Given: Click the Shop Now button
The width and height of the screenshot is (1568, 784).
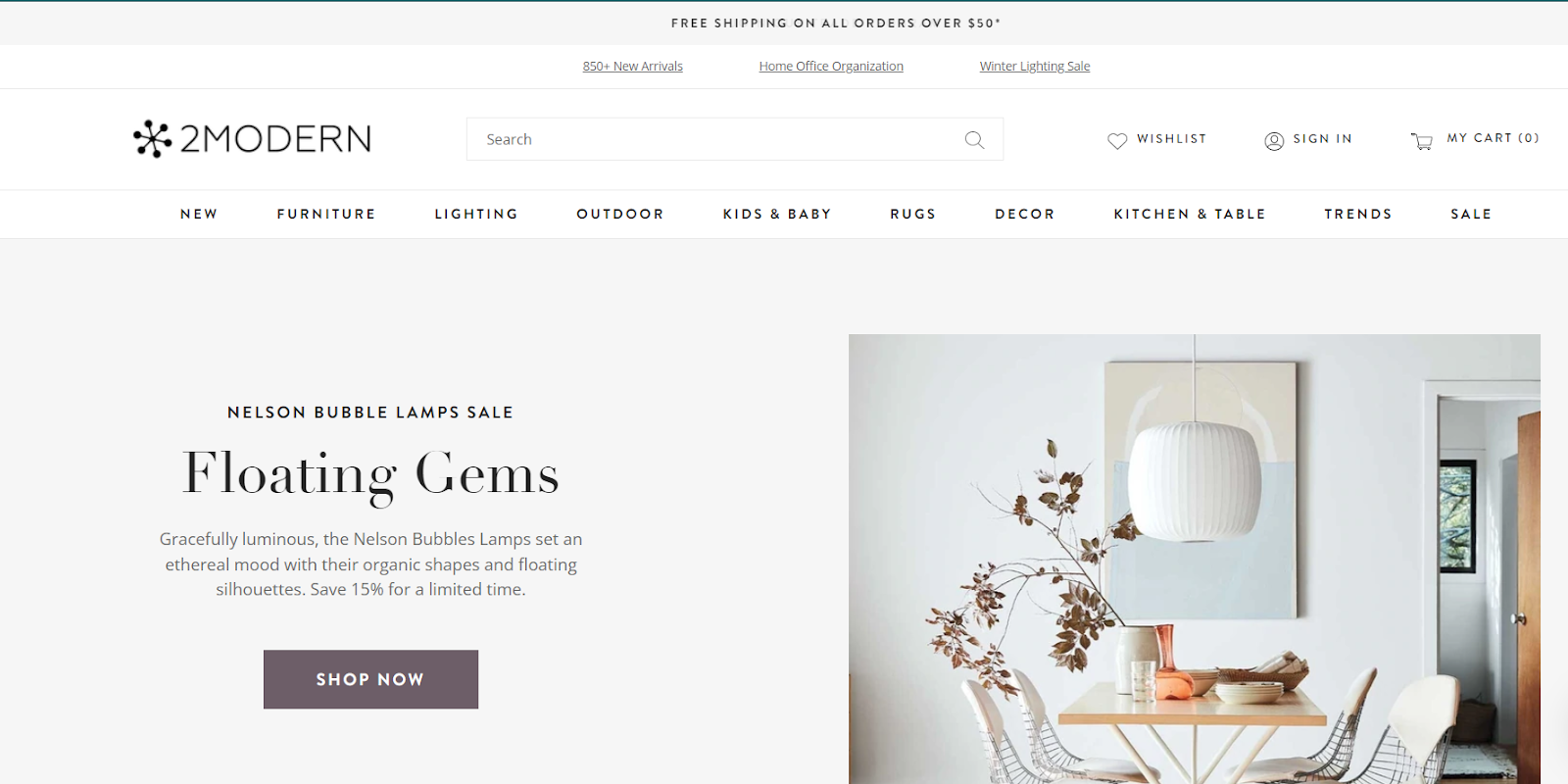Looking at the screenshot, I should click(x=370, y=679).
